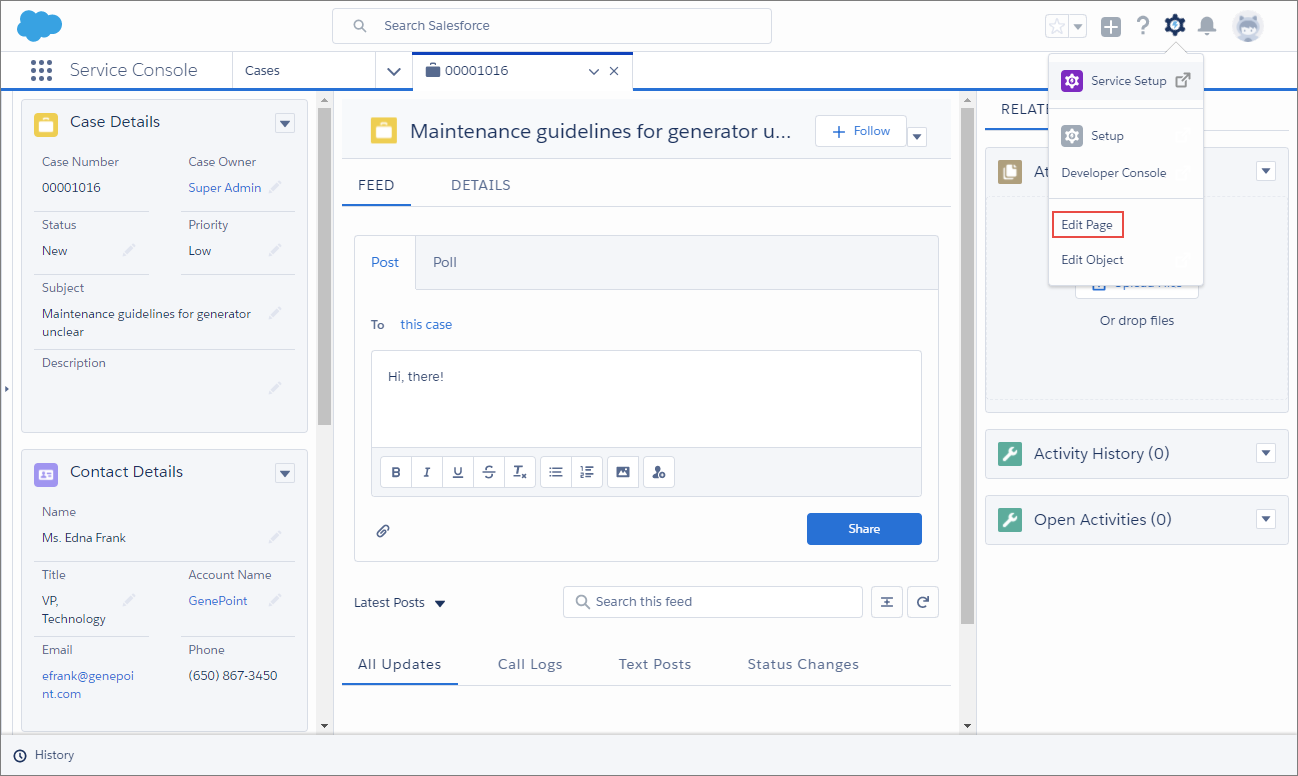
Task: Click the expand all posts icon
Action: point(887,602)
